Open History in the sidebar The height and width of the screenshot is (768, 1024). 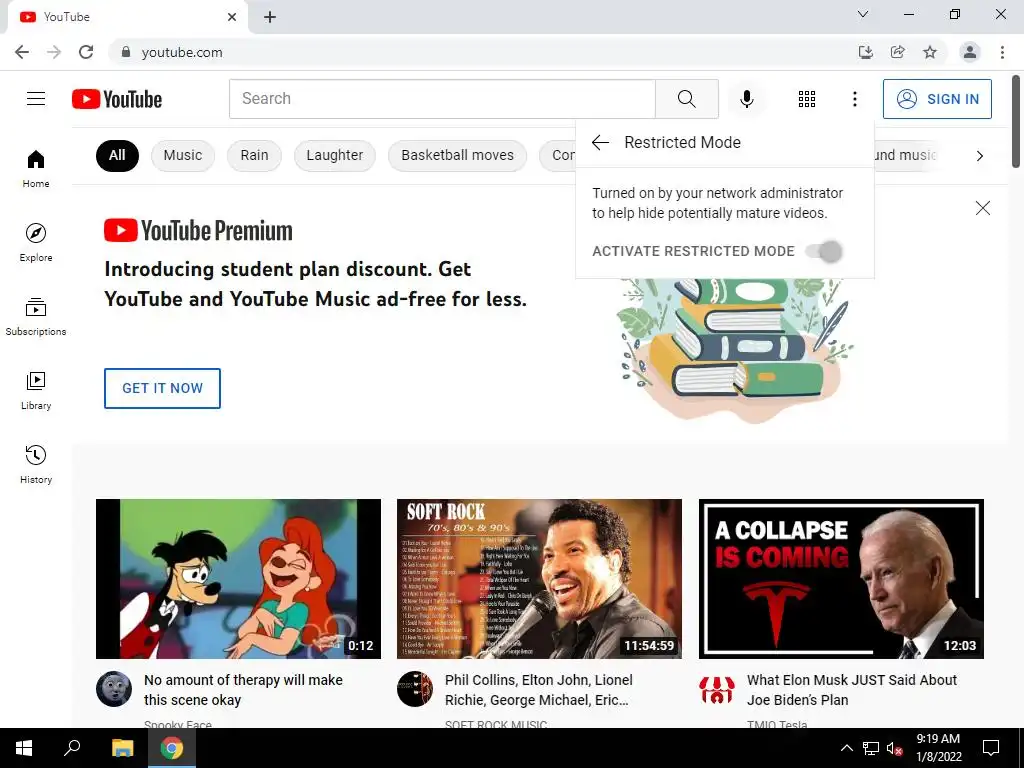[36, 464]
